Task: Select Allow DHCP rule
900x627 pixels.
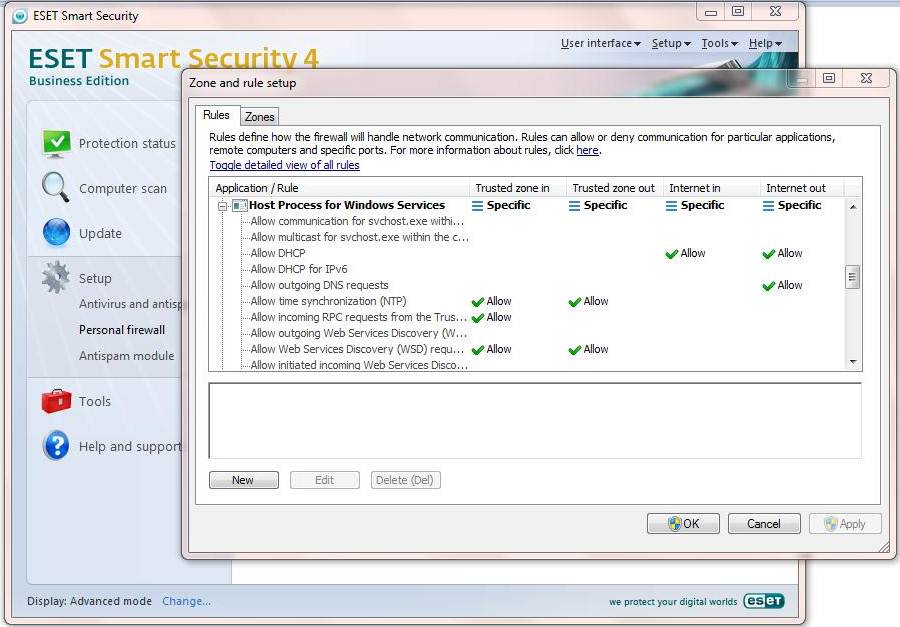Action: tap(278, 253)
